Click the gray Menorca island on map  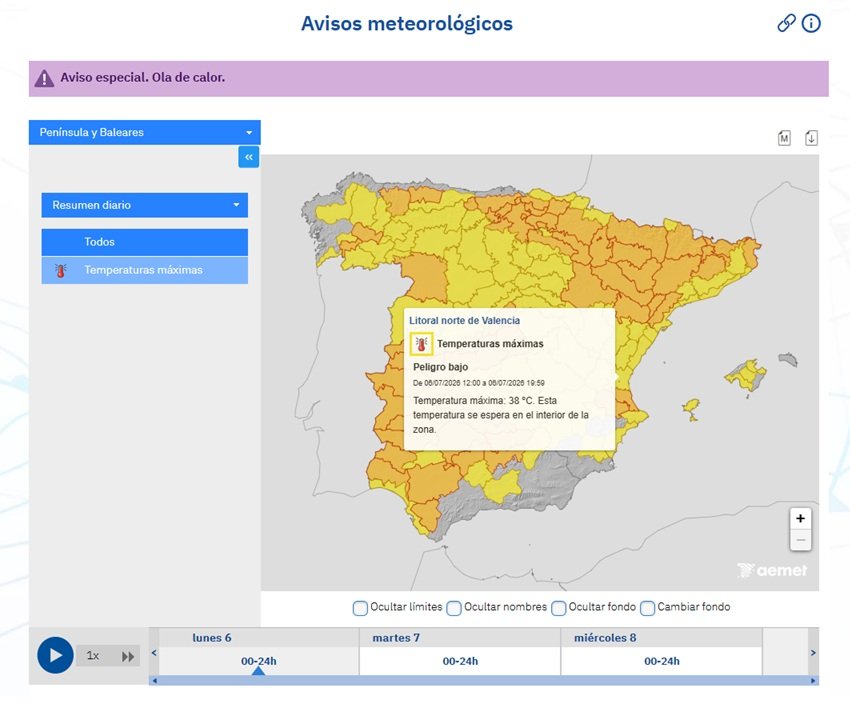pyautogui.click(x=788, y=359)
